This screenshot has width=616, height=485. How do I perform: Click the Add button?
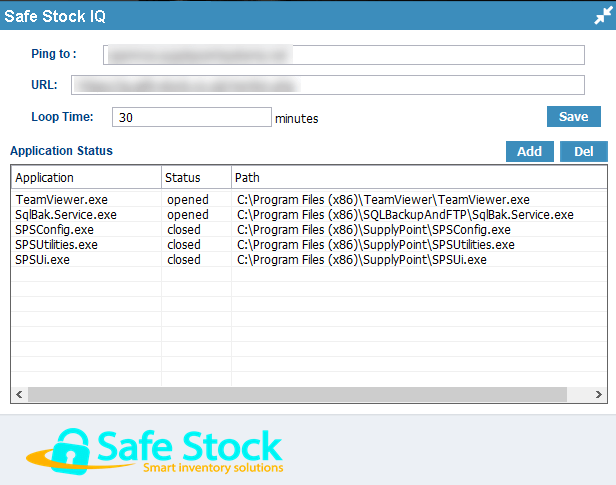[x=530, y=152]
